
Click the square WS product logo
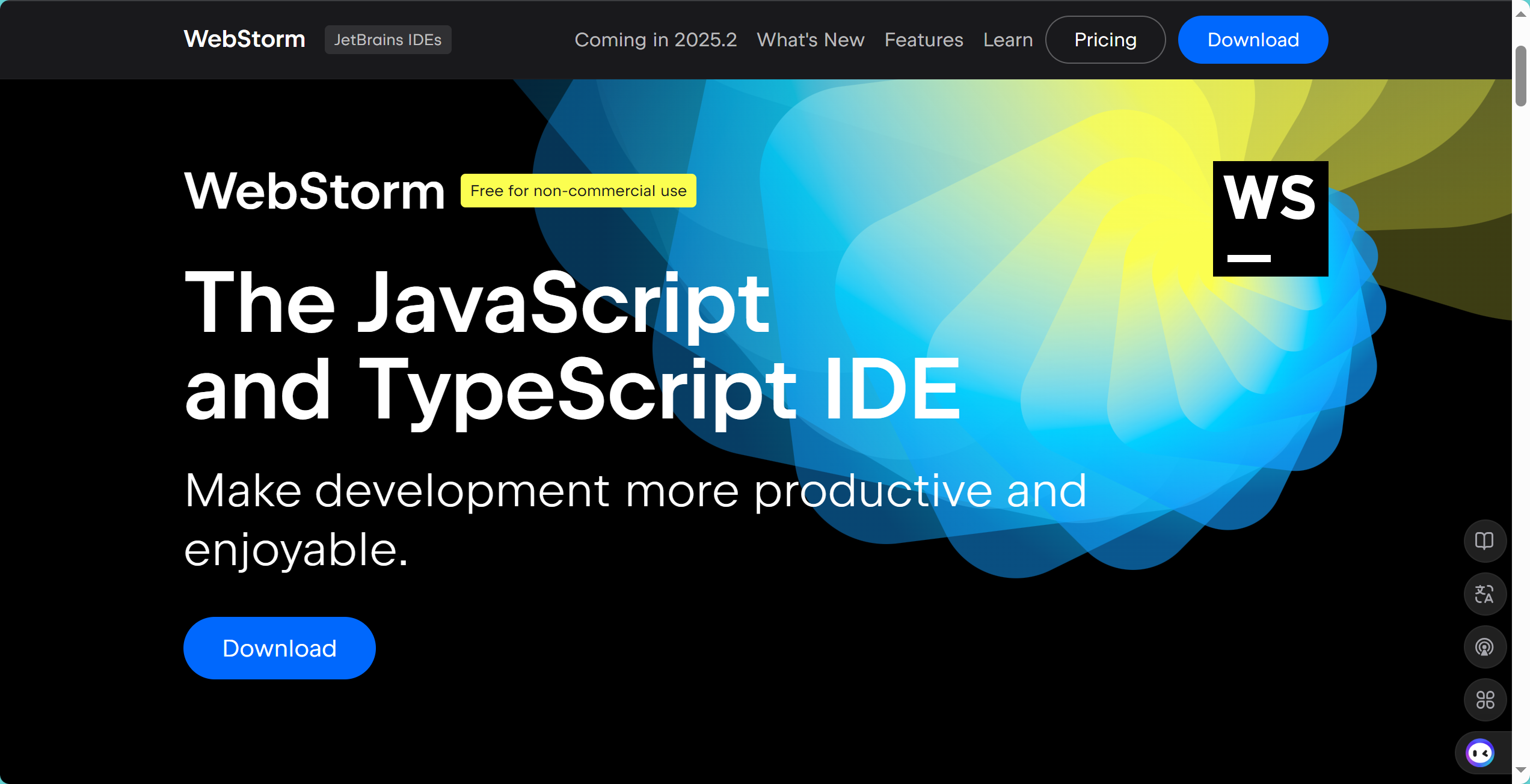pyautogui.click(x=1270, y=220)
